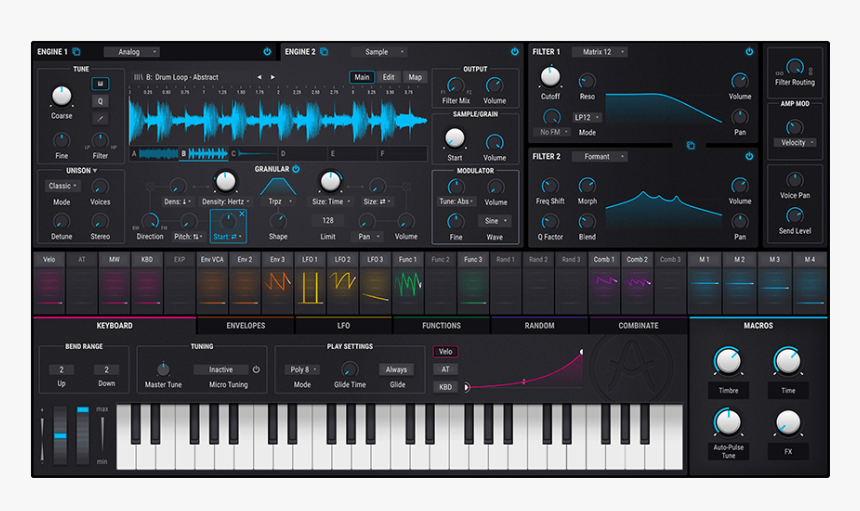Toggle Filter 2 power button
Screen dimensions: 860x511
point(749,156)
